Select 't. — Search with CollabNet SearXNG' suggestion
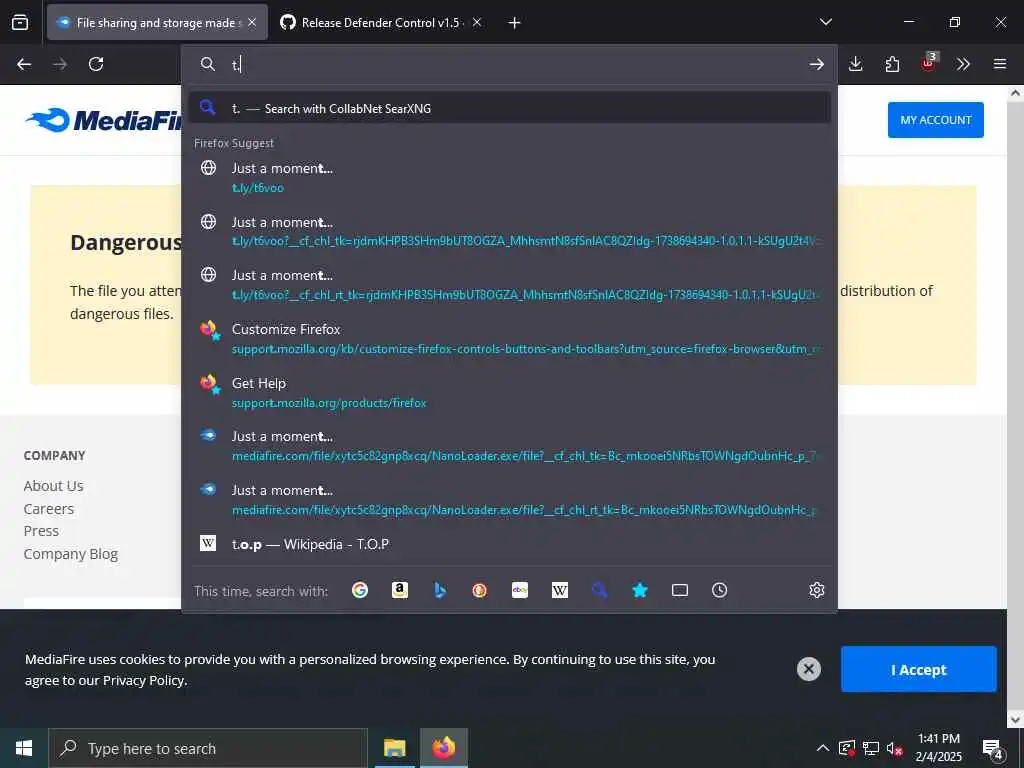 [x=509, y=108]
